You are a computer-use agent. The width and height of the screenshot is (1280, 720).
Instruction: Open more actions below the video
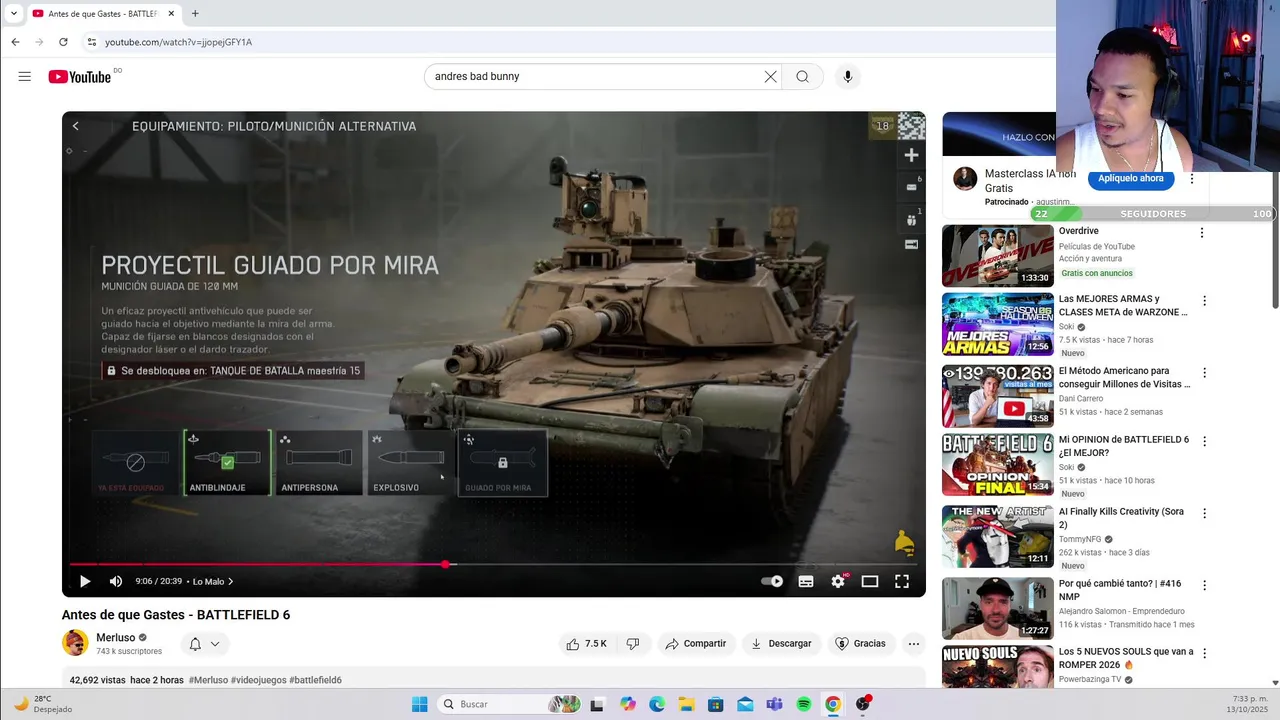[x=913, y=644]
